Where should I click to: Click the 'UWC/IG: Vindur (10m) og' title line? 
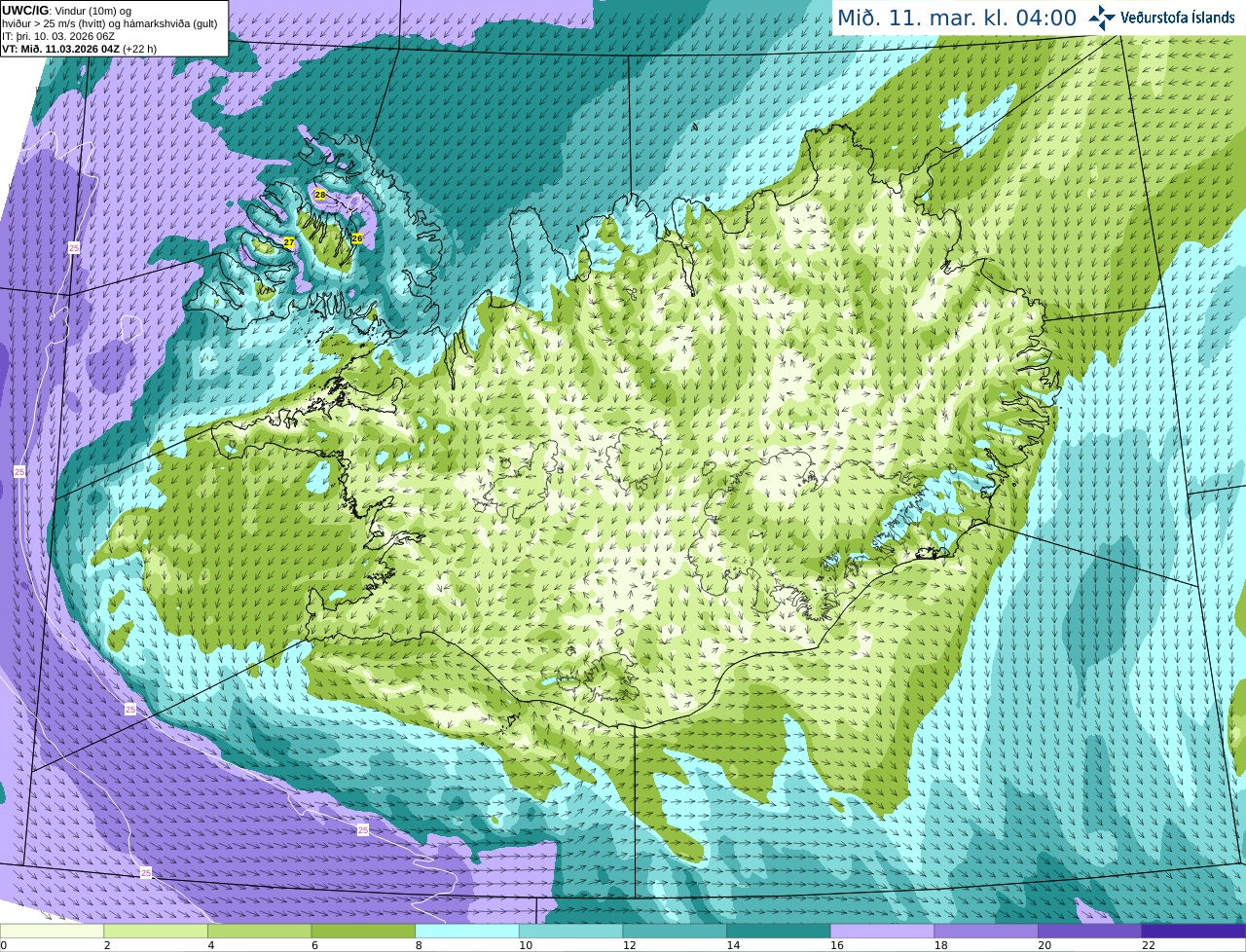(66, 11)
